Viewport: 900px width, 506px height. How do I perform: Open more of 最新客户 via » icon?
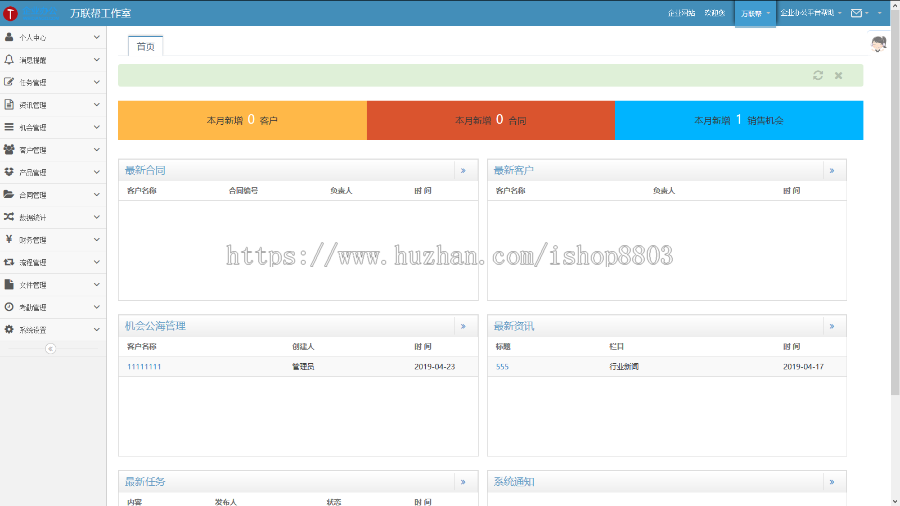[832, 170]
